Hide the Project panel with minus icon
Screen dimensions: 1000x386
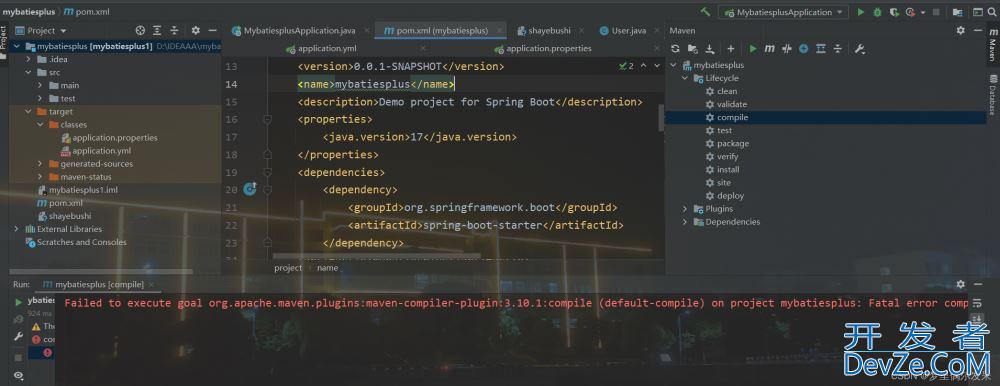[x=213, y=30]
